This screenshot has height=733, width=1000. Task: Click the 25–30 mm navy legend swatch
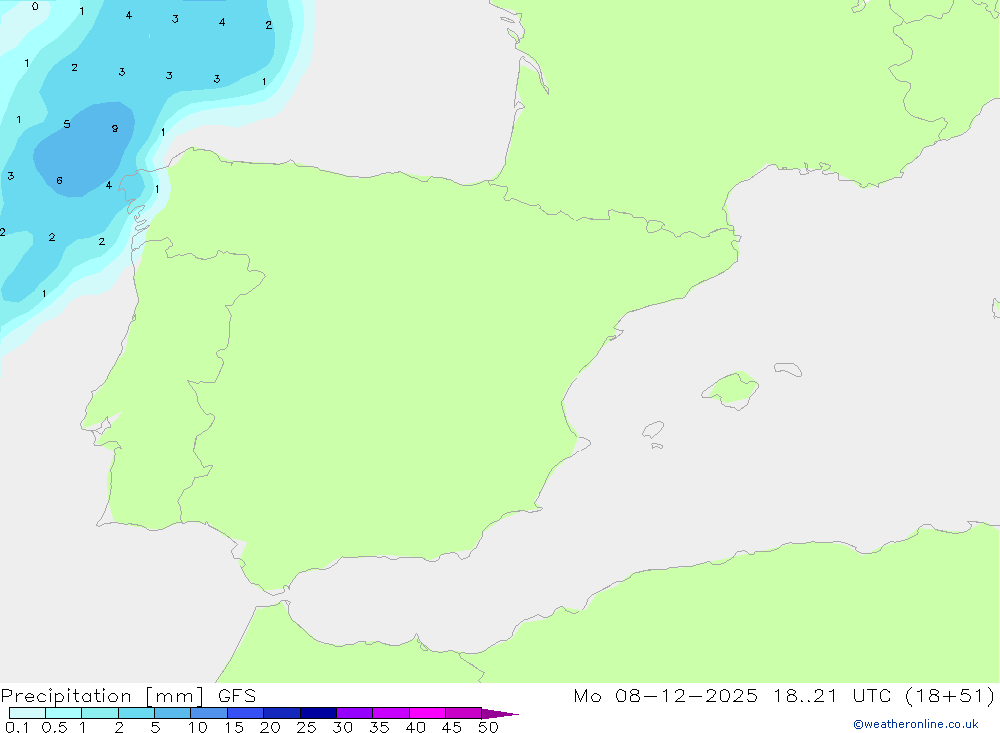(x=318, y=713)
